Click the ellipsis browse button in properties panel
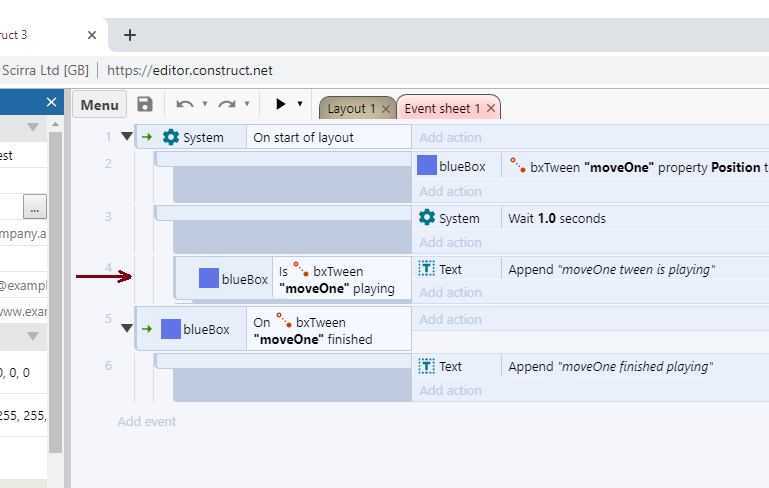 [x=35, y=206]
